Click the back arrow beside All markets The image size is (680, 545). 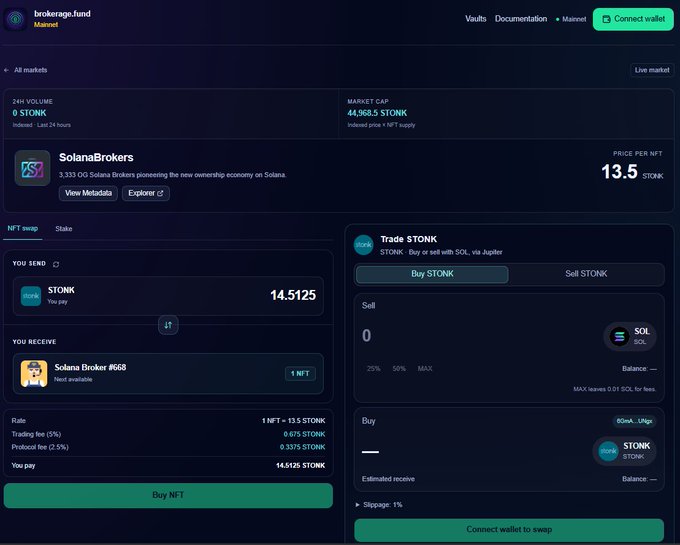(x=7, y=70)
